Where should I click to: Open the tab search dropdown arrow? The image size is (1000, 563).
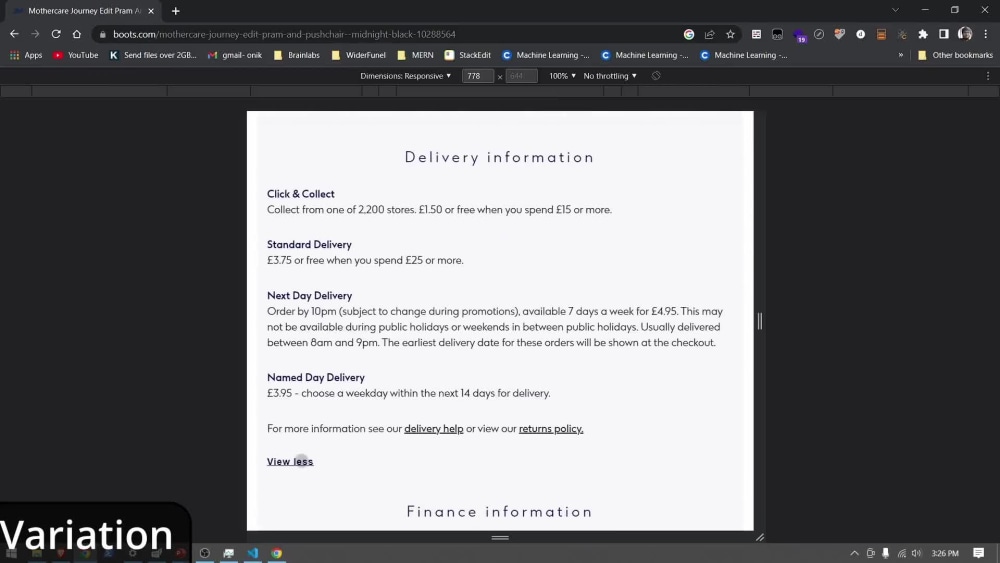point(895,10)
